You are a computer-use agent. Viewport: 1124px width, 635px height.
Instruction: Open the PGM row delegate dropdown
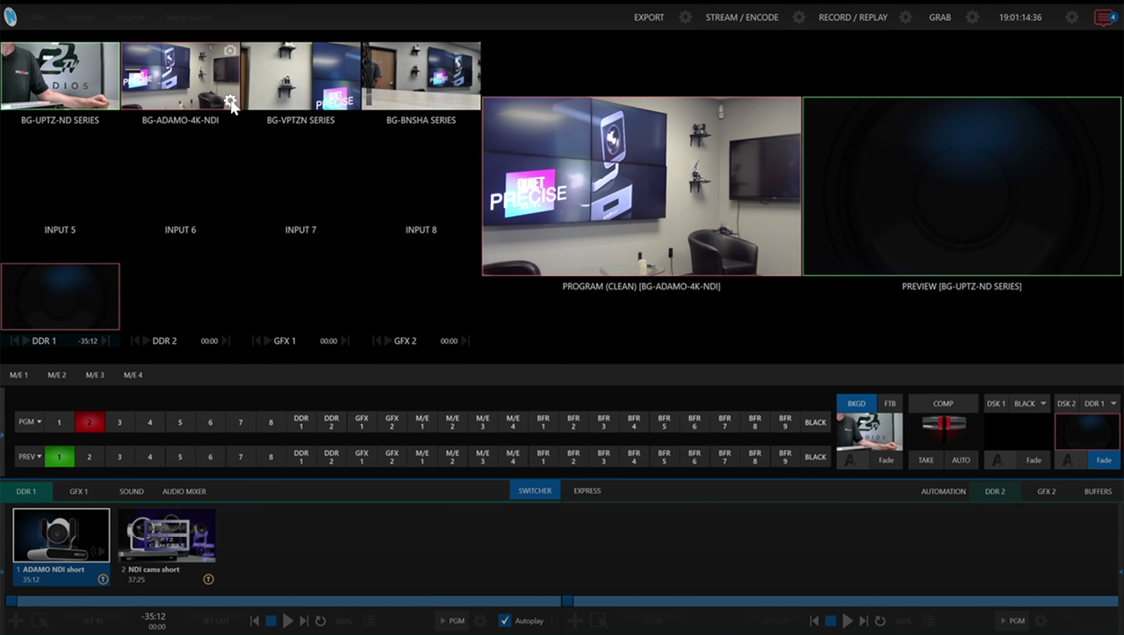[x=29, y=422]
